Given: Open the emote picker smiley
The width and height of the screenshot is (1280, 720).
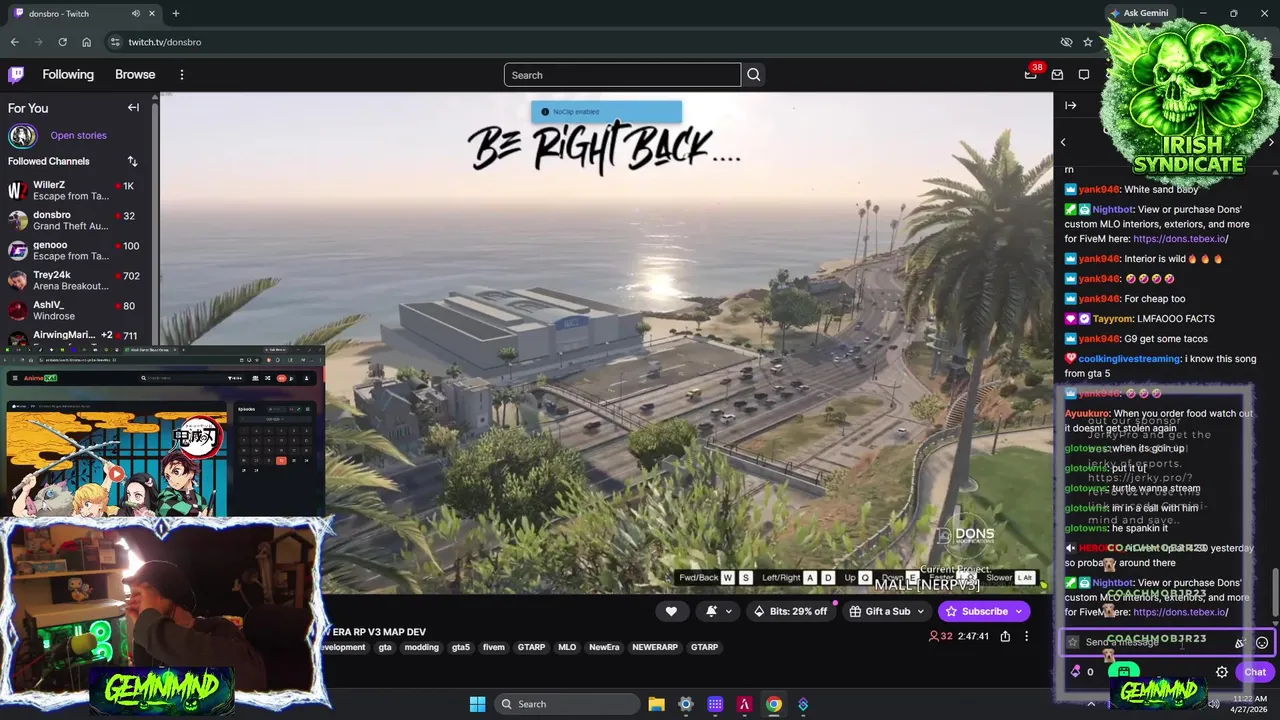Looking at the screenshot, I should pos(1262,643).
